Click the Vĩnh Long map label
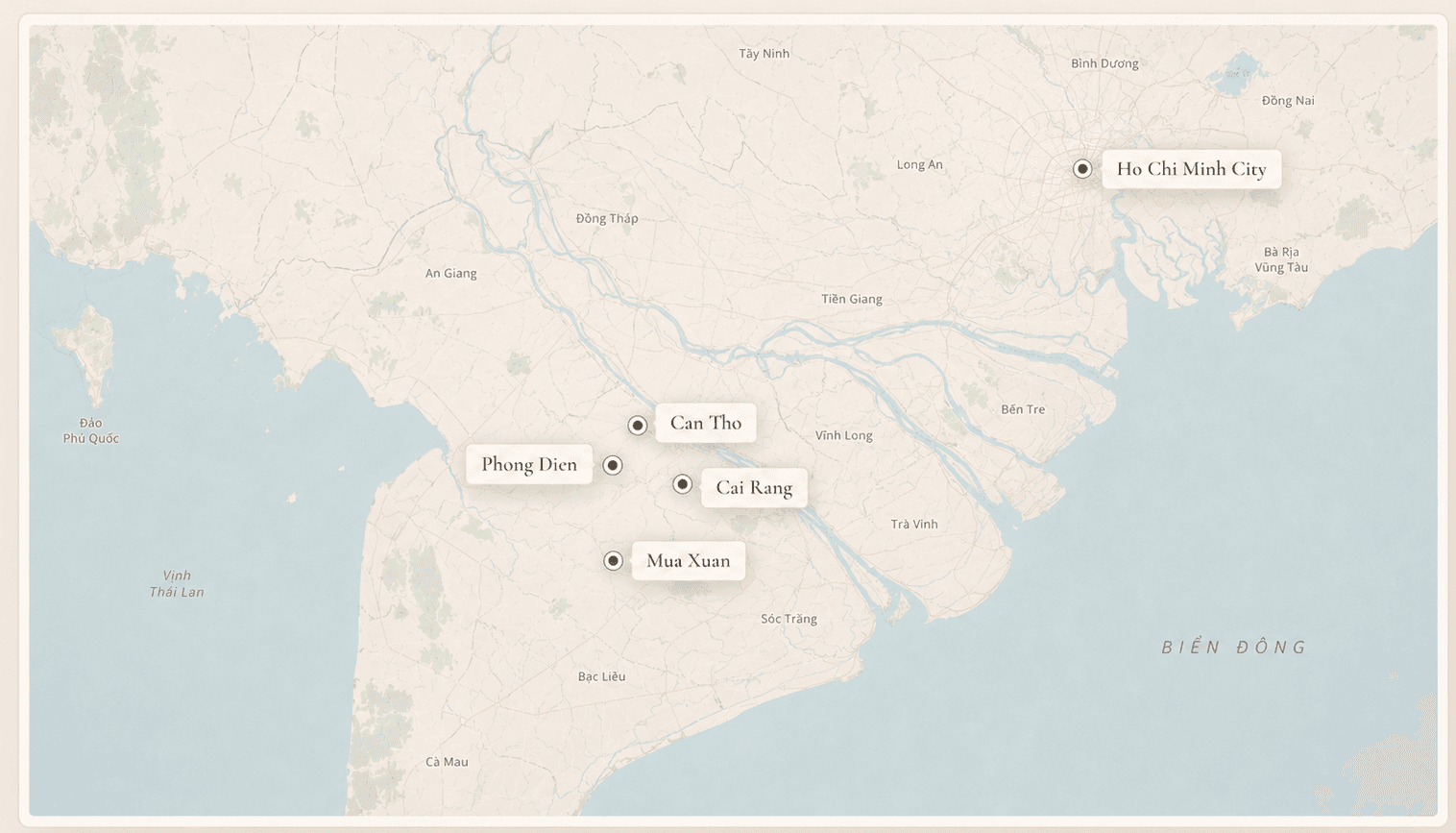This screenshot has height=833, width=1456. tap(843, 436)
